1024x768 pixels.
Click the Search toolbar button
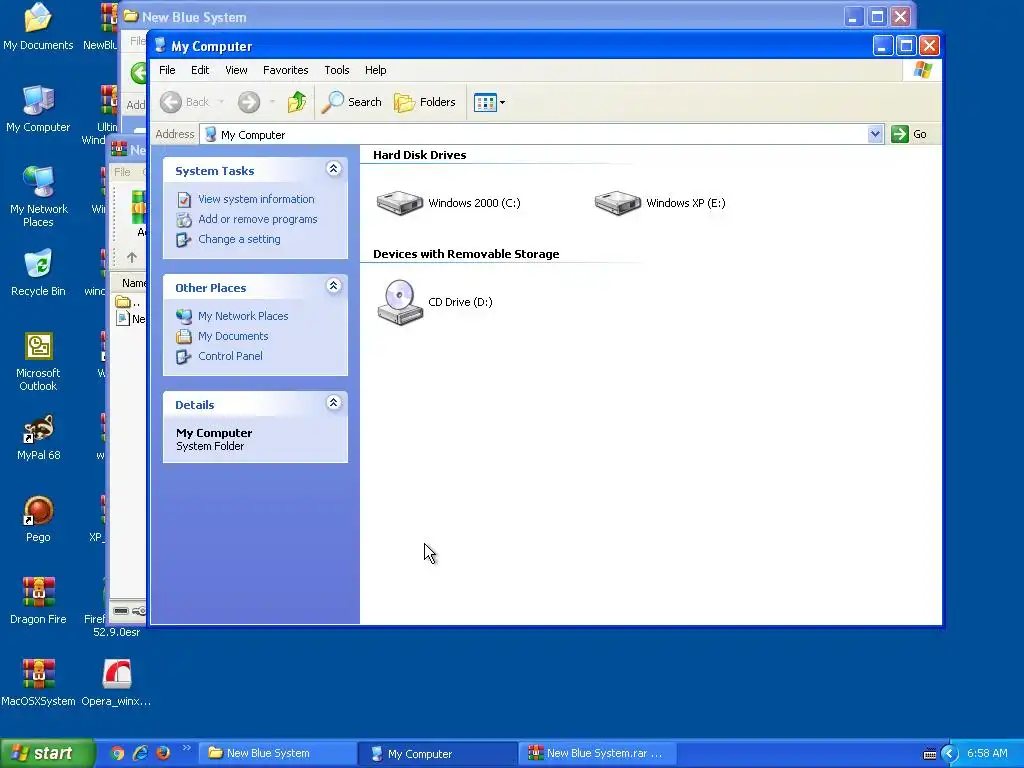click(351, 102)
